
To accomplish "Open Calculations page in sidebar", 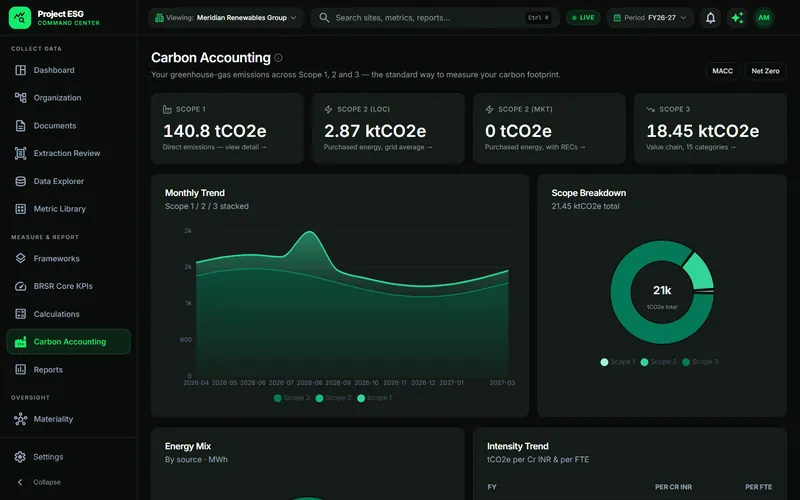I will click(x=68, y=314).
